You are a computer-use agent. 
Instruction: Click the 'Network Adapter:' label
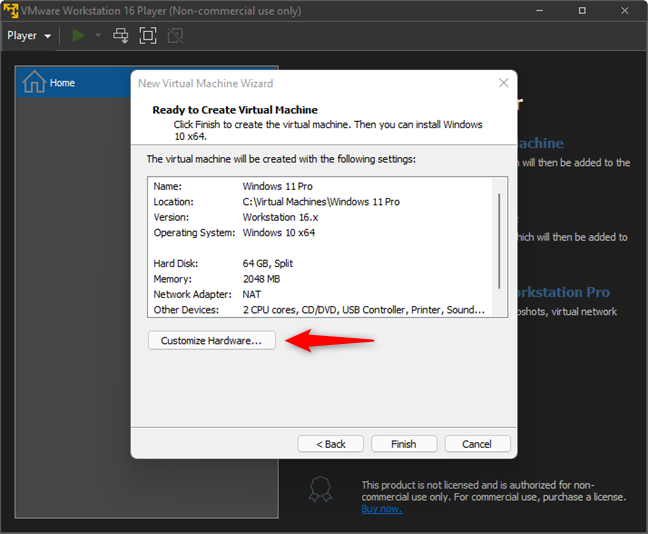tap(192, 294)
